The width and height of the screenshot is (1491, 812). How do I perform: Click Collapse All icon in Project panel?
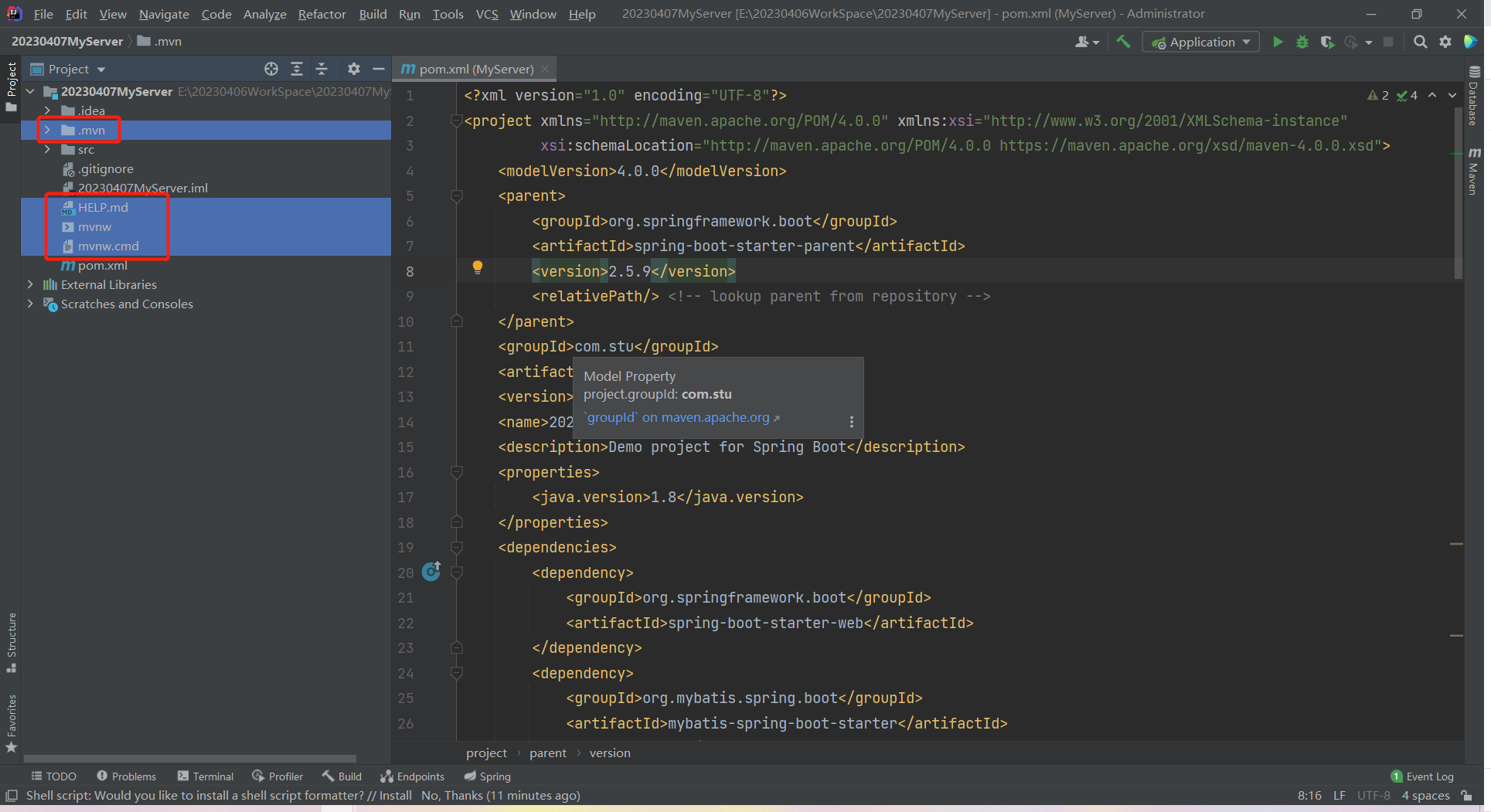[322, 70]
